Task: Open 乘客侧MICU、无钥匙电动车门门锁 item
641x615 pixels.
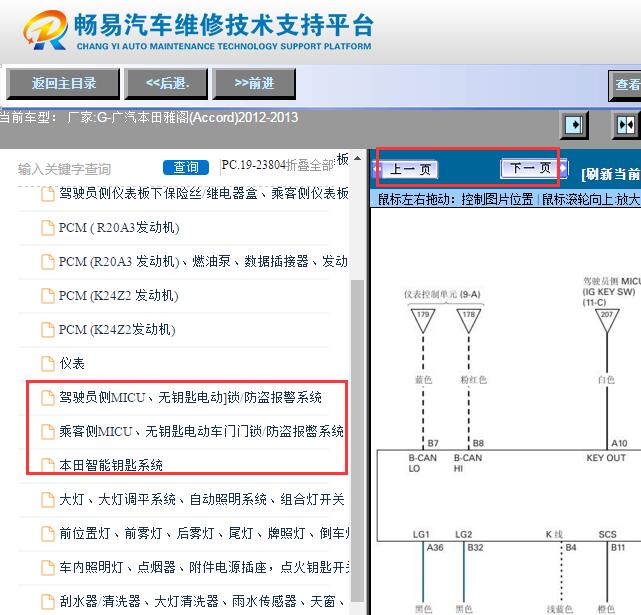Action: [x=201, y=431]
